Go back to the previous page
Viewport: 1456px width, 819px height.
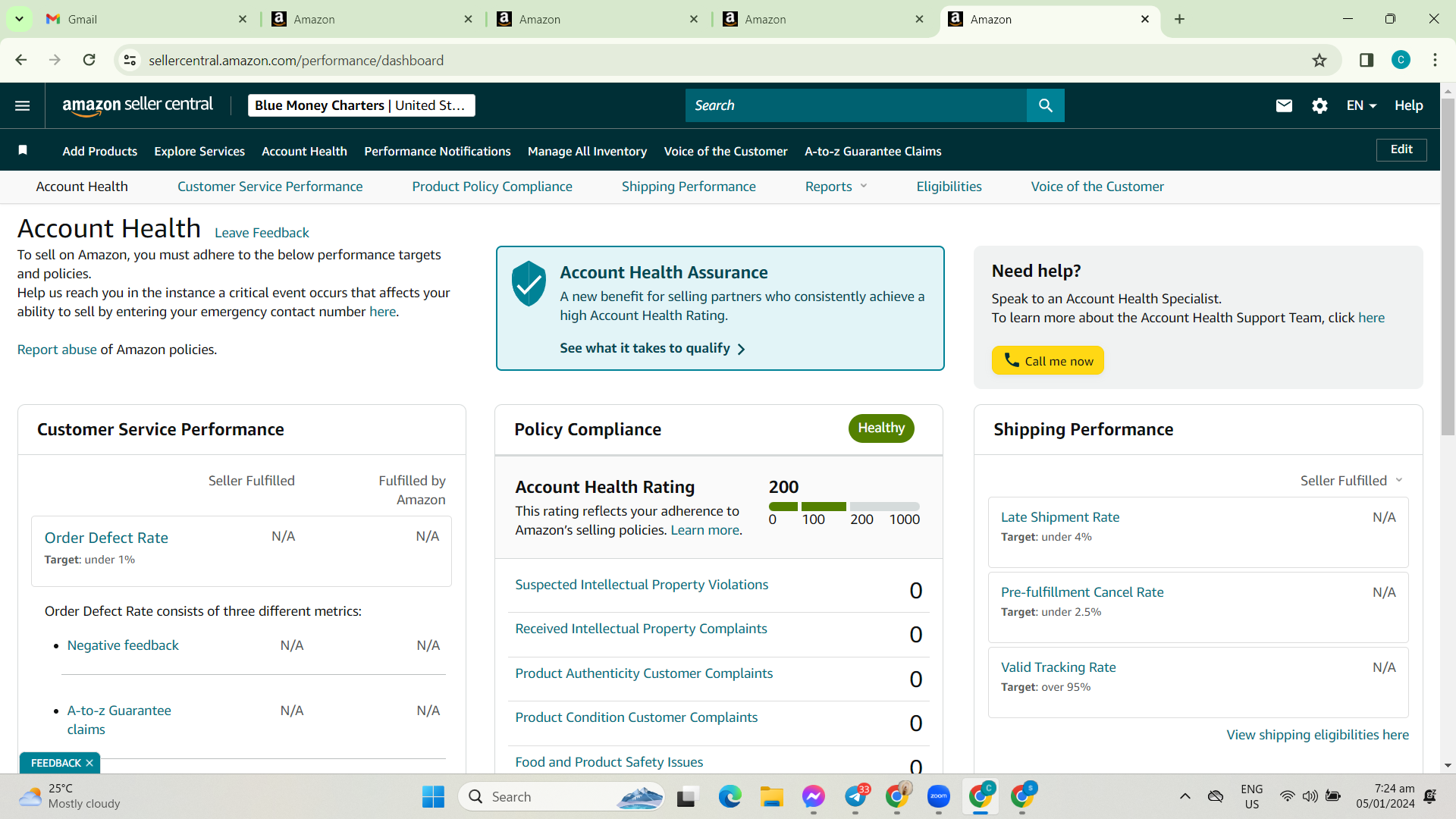(x=21, y=60)
